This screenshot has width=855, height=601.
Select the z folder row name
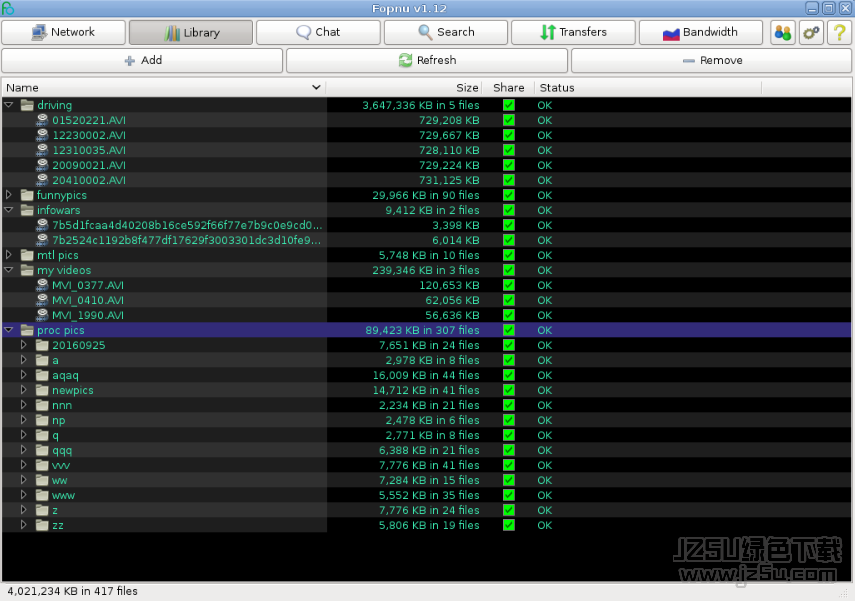[x=55, y=510]
